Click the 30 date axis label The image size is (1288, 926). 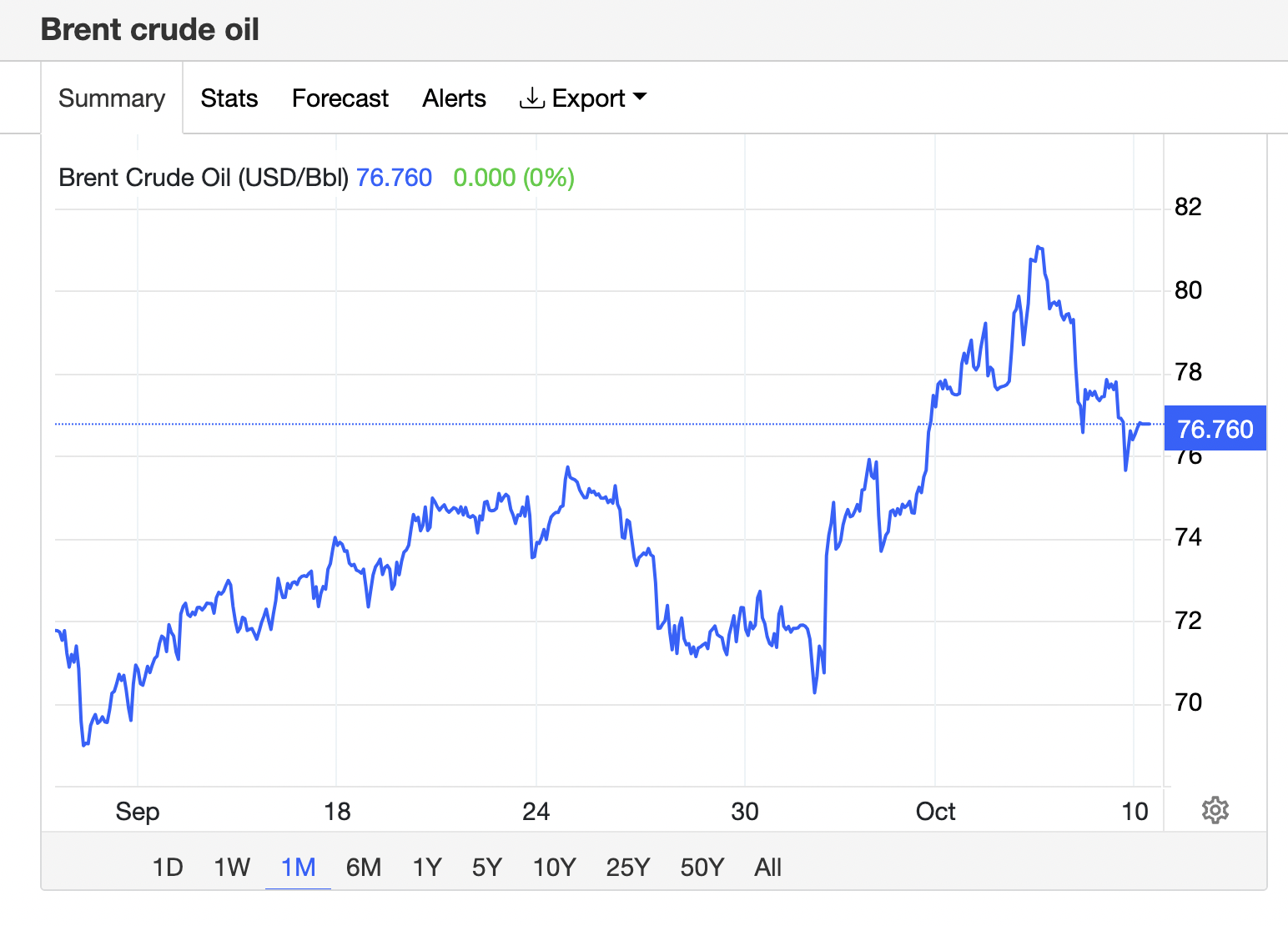[x=745, y=812]
